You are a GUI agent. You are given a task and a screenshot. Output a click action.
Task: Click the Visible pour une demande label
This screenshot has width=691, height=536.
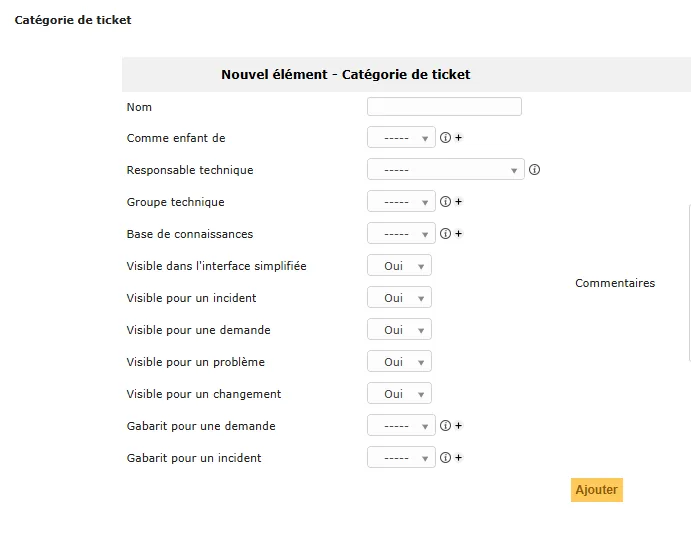(x=198, y=330)
